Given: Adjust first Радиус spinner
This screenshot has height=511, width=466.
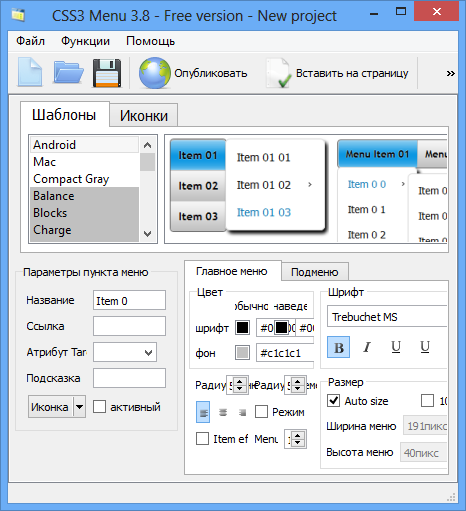Looking at the screenshot, I should pos(239,385).
